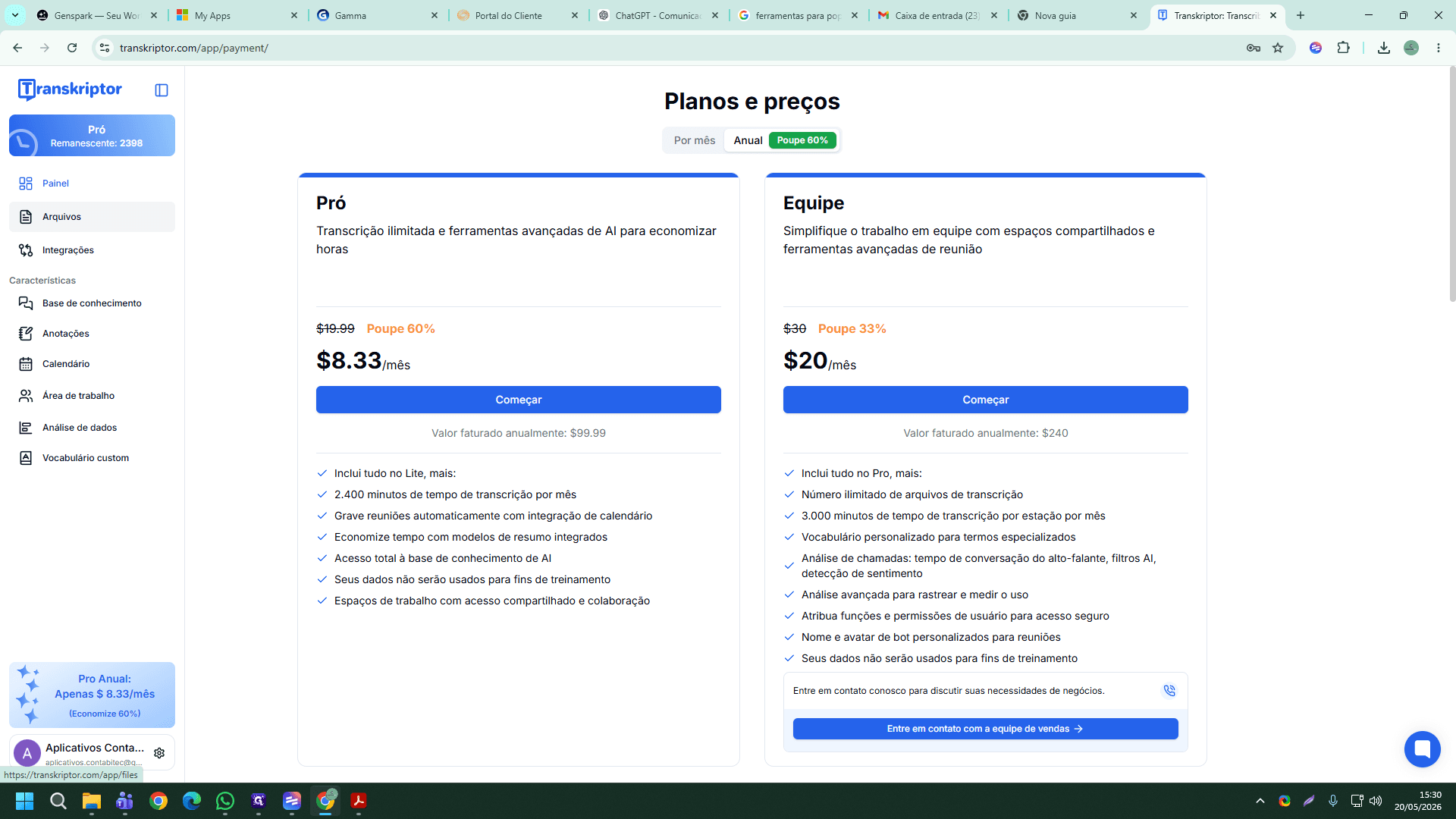Open Chrome downloads icon
Image resolution: width=1456 pixels, height=819 pixels.
click(1384, 48)
